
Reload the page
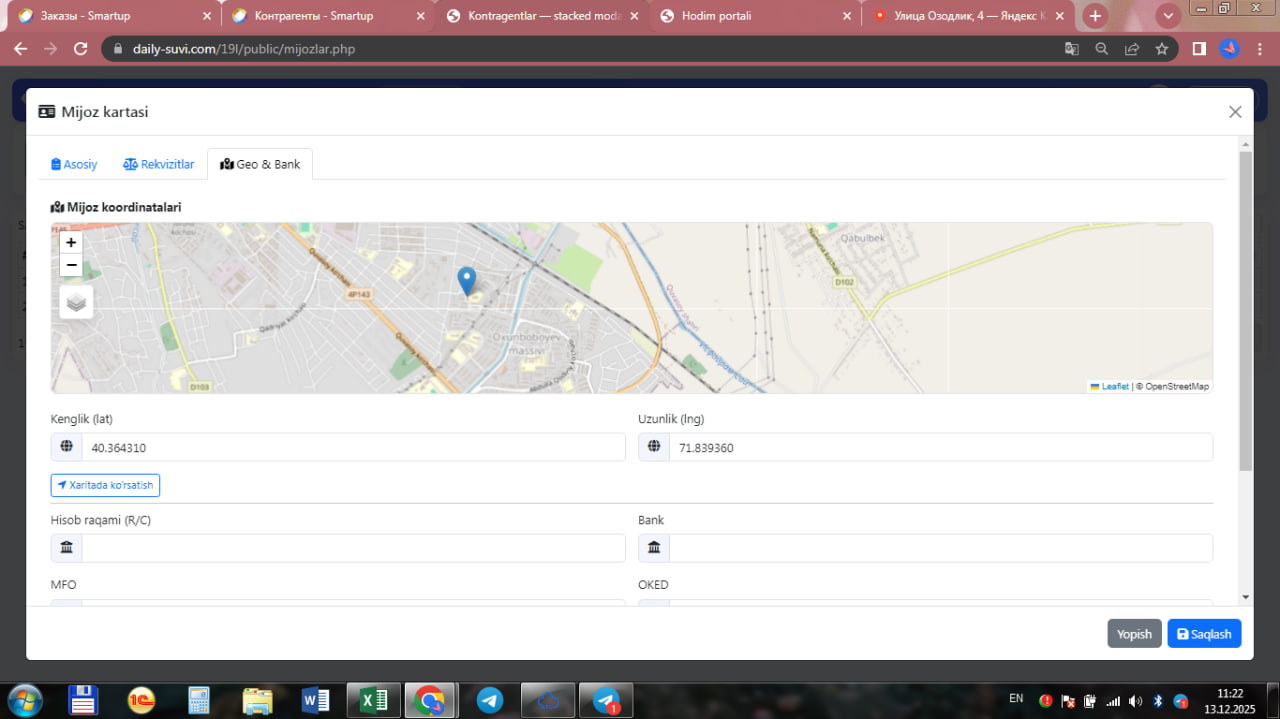tap(81, 49)
